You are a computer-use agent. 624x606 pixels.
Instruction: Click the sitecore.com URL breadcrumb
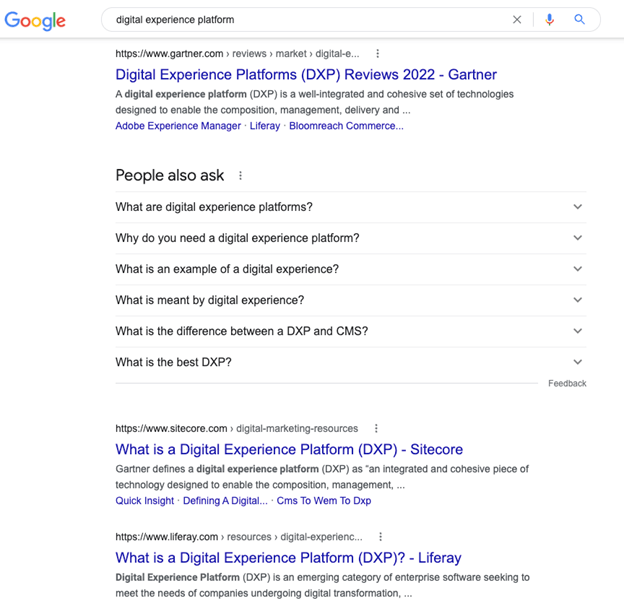(237, 429)
